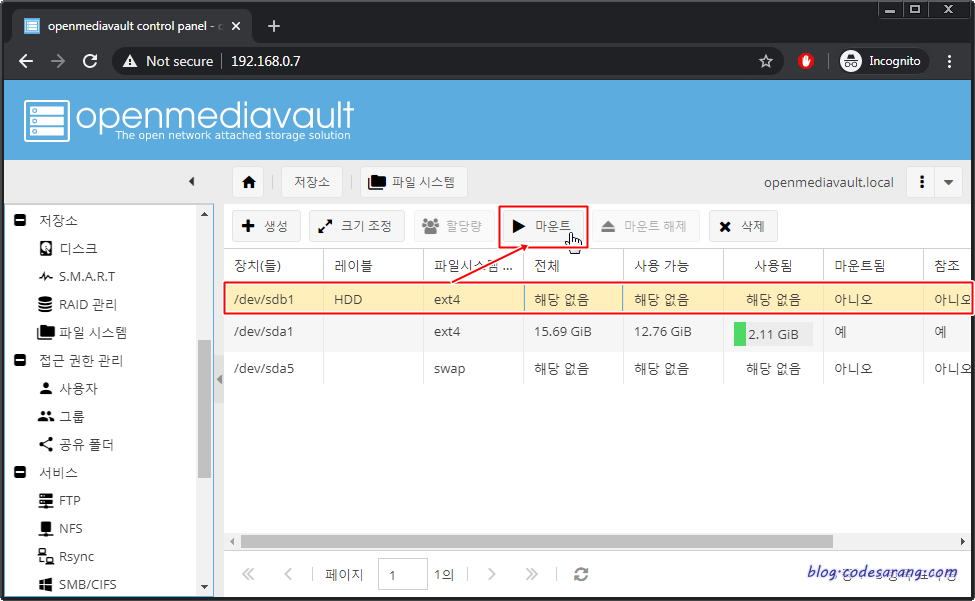Click the browser forward arrow
This screenshot has height=601, width=975.
[58, 61]
